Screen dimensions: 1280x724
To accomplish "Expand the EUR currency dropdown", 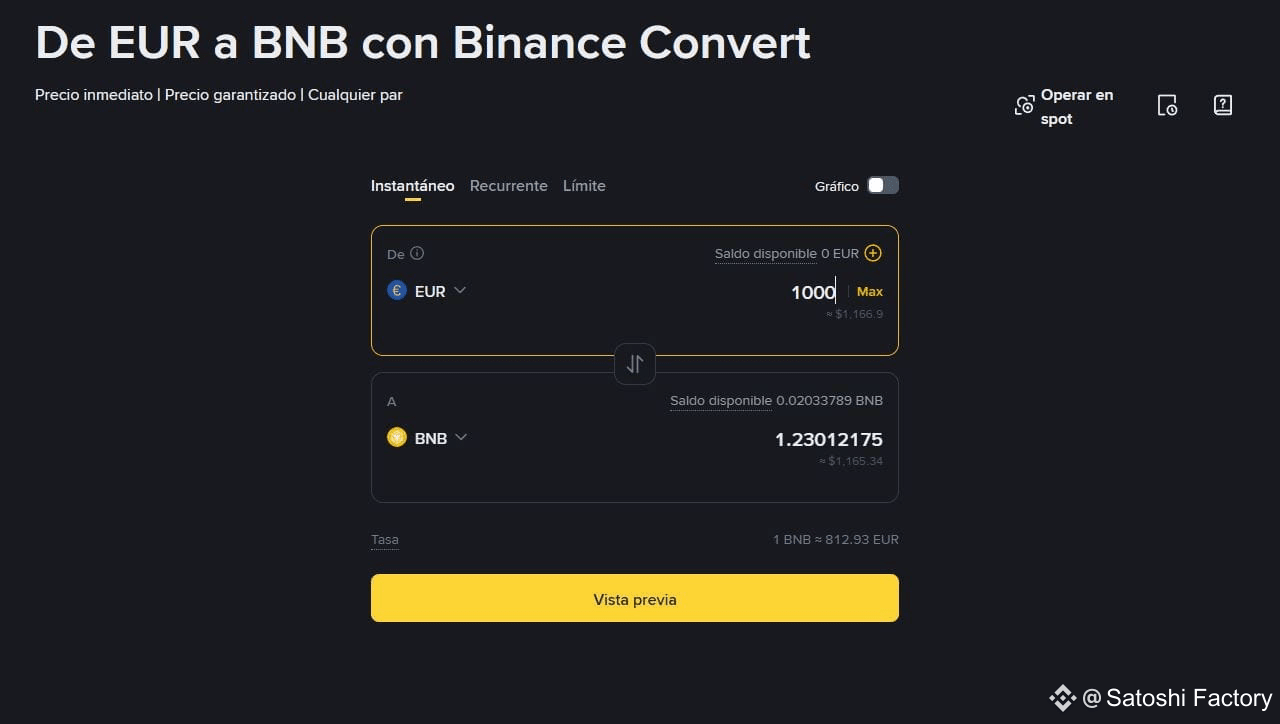I will (460, 291).
